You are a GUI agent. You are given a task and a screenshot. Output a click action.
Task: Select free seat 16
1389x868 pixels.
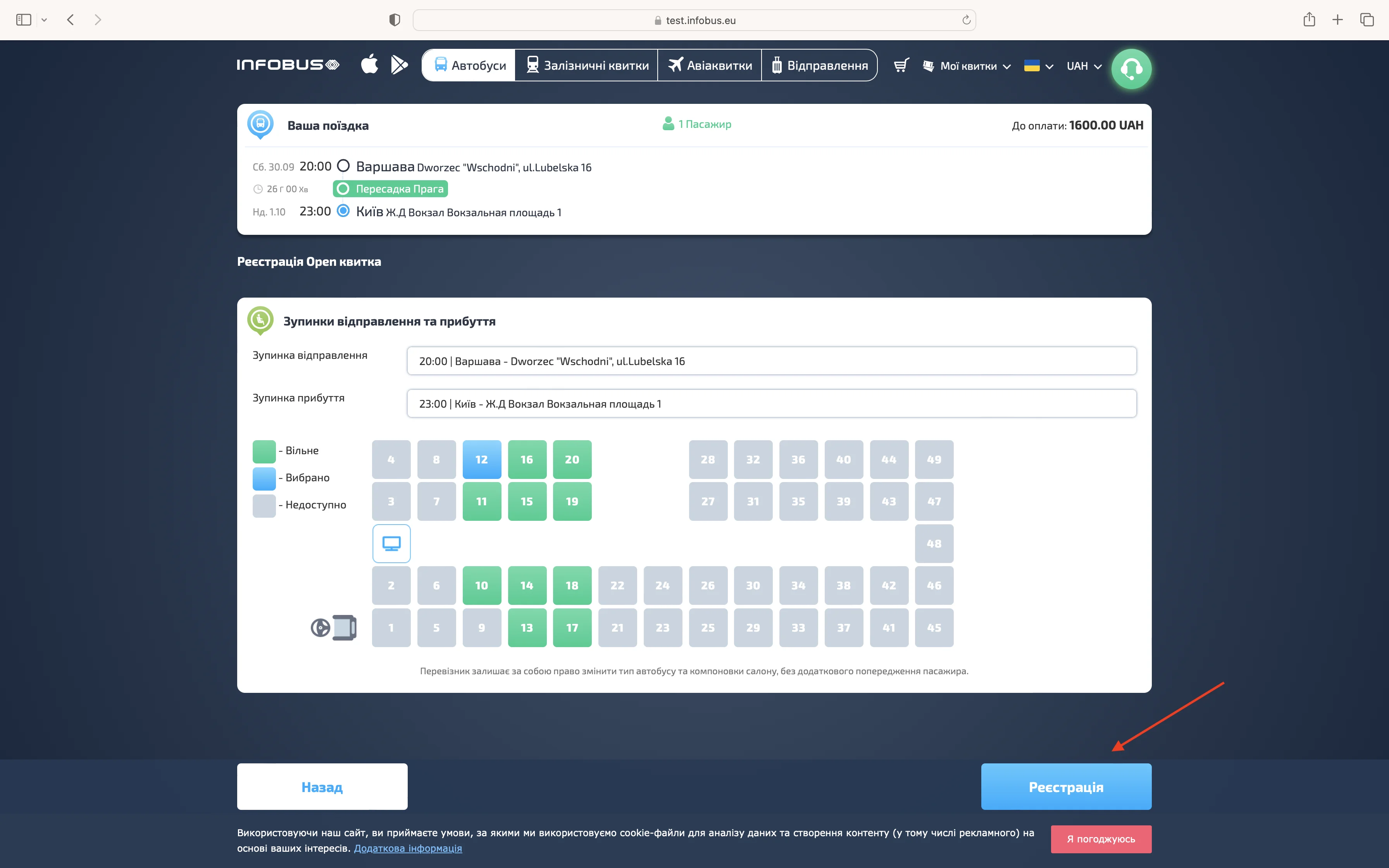pos(526,459)
